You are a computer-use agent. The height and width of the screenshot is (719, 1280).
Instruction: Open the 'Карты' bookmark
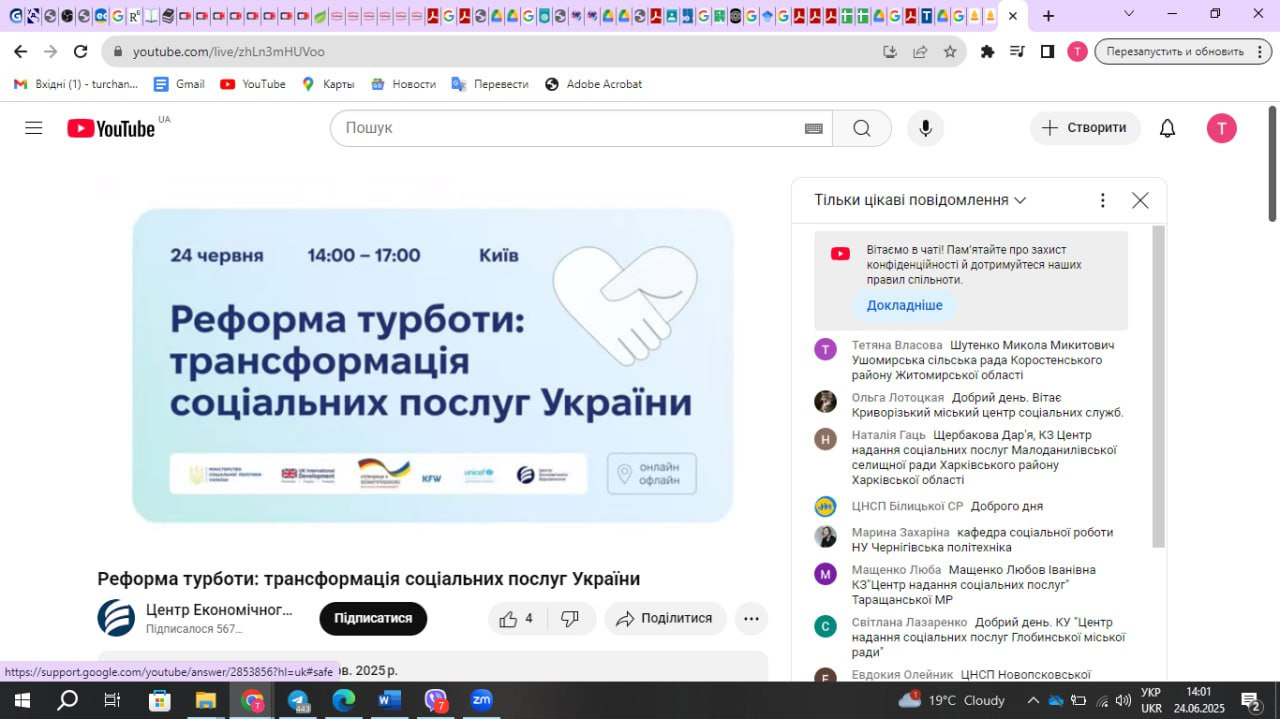328,84
